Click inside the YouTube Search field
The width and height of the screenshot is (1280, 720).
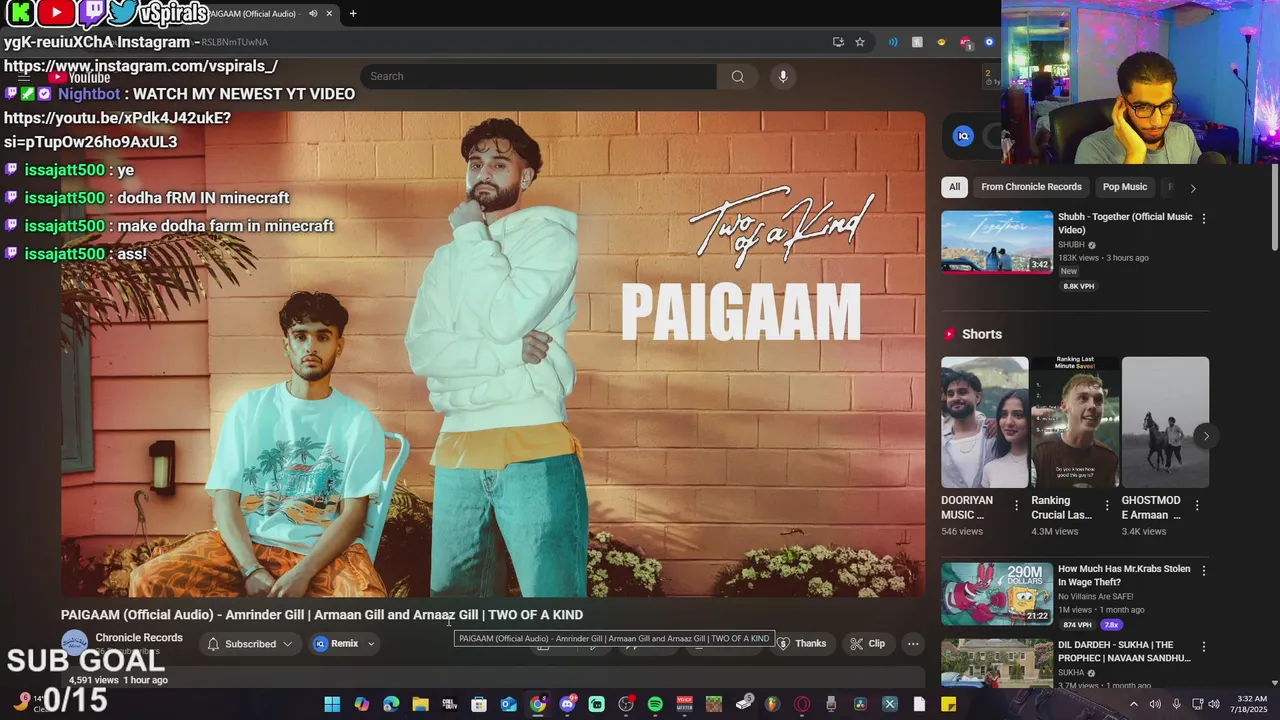click(538, 76)
